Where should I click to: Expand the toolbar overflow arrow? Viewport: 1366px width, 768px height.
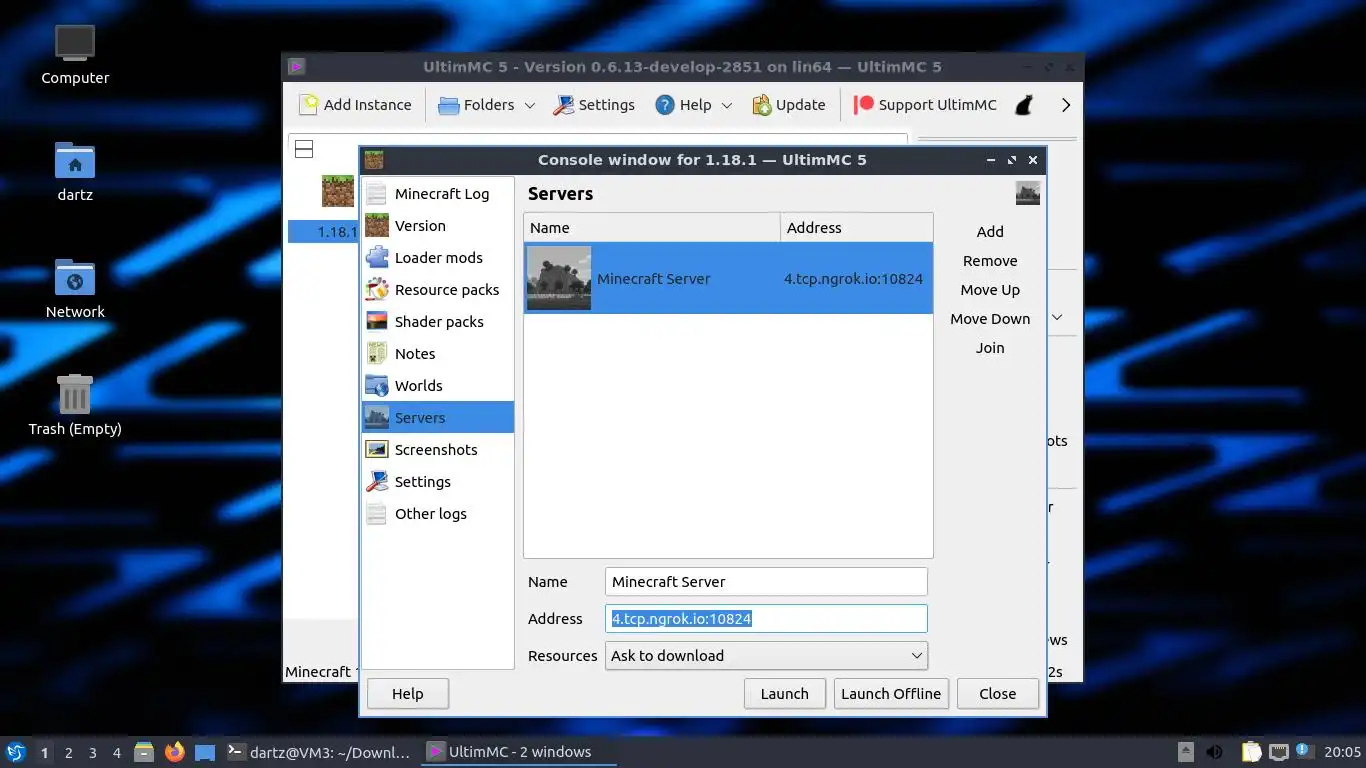[1065, 105]
